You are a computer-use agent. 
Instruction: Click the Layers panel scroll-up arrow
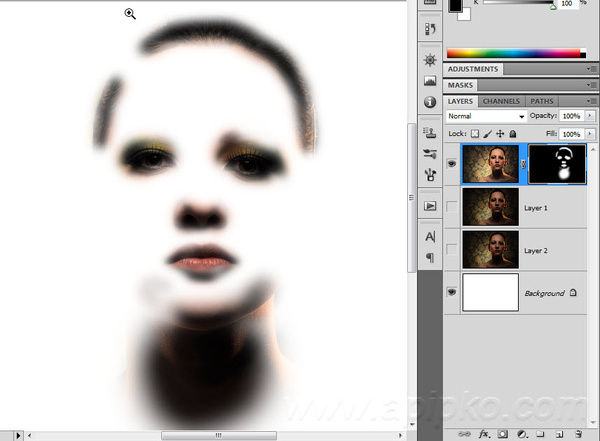pyautogui.click(x=593, y=149)
